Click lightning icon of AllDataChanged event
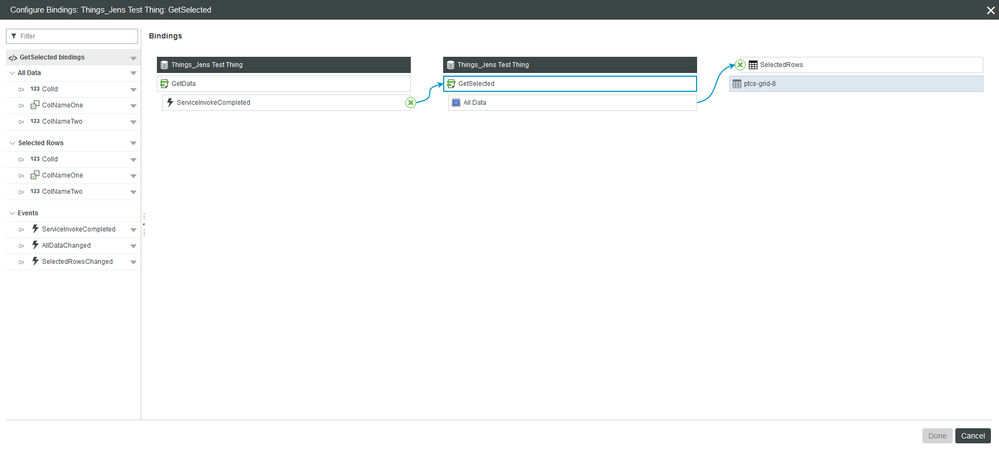Screen dimensions: 999x450 click(35, 245)
